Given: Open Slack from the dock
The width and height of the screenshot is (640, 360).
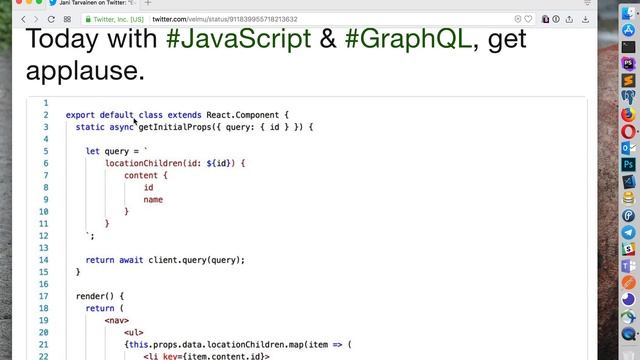Looking at the screenshot, I should tap(629, 249).
